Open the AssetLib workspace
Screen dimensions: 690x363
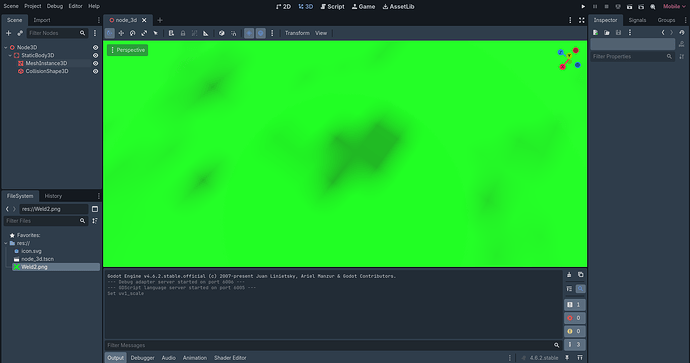click(x=398, y=7)
